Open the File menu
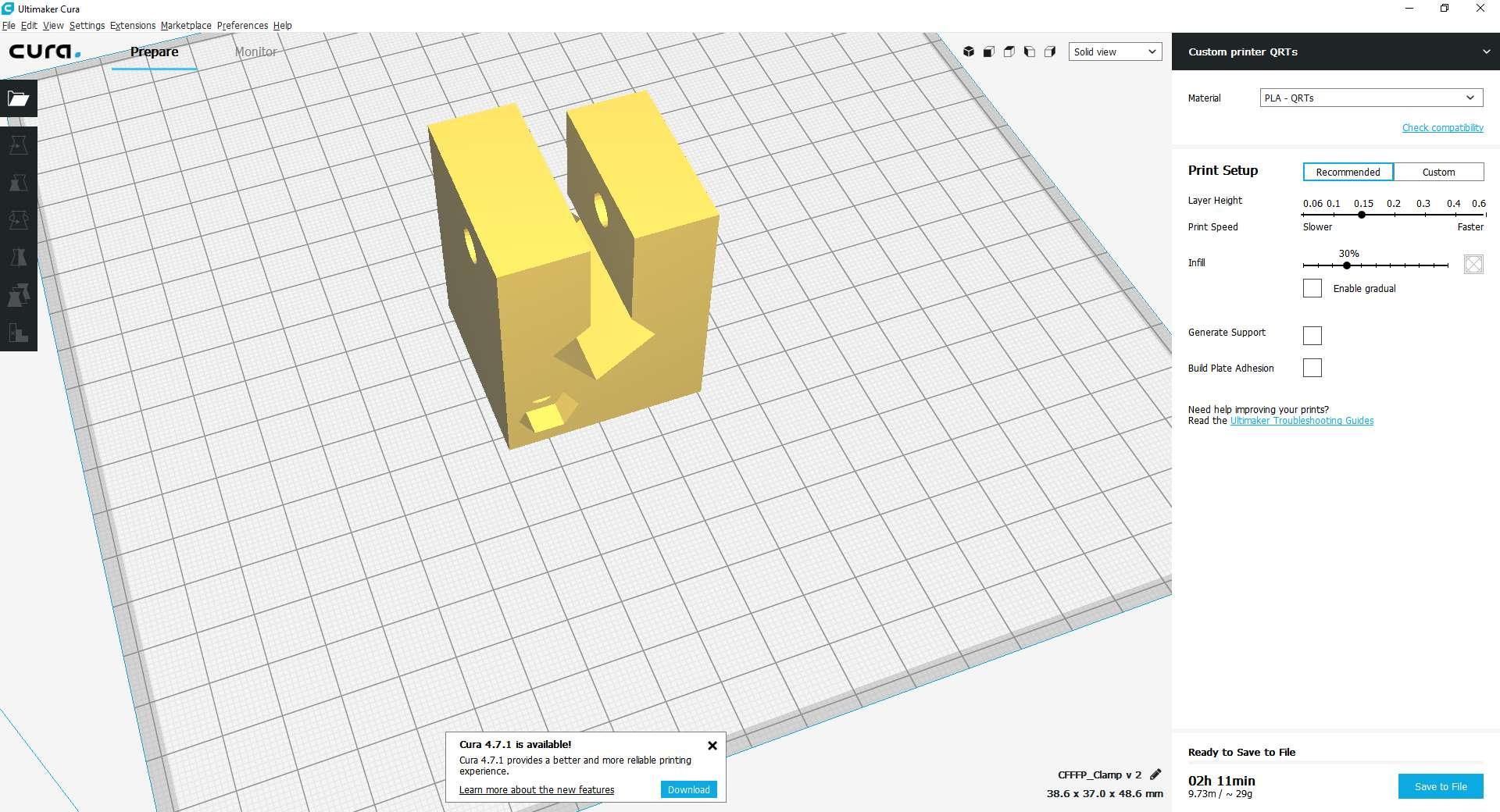 click(9, 25)
